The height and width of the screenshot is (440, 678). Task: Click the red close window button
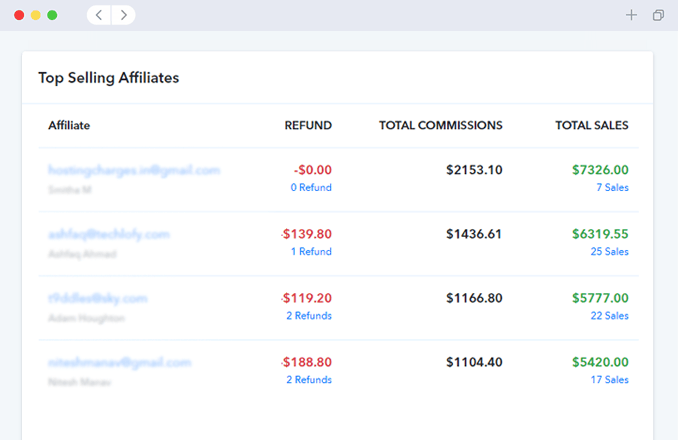[19, 15]
